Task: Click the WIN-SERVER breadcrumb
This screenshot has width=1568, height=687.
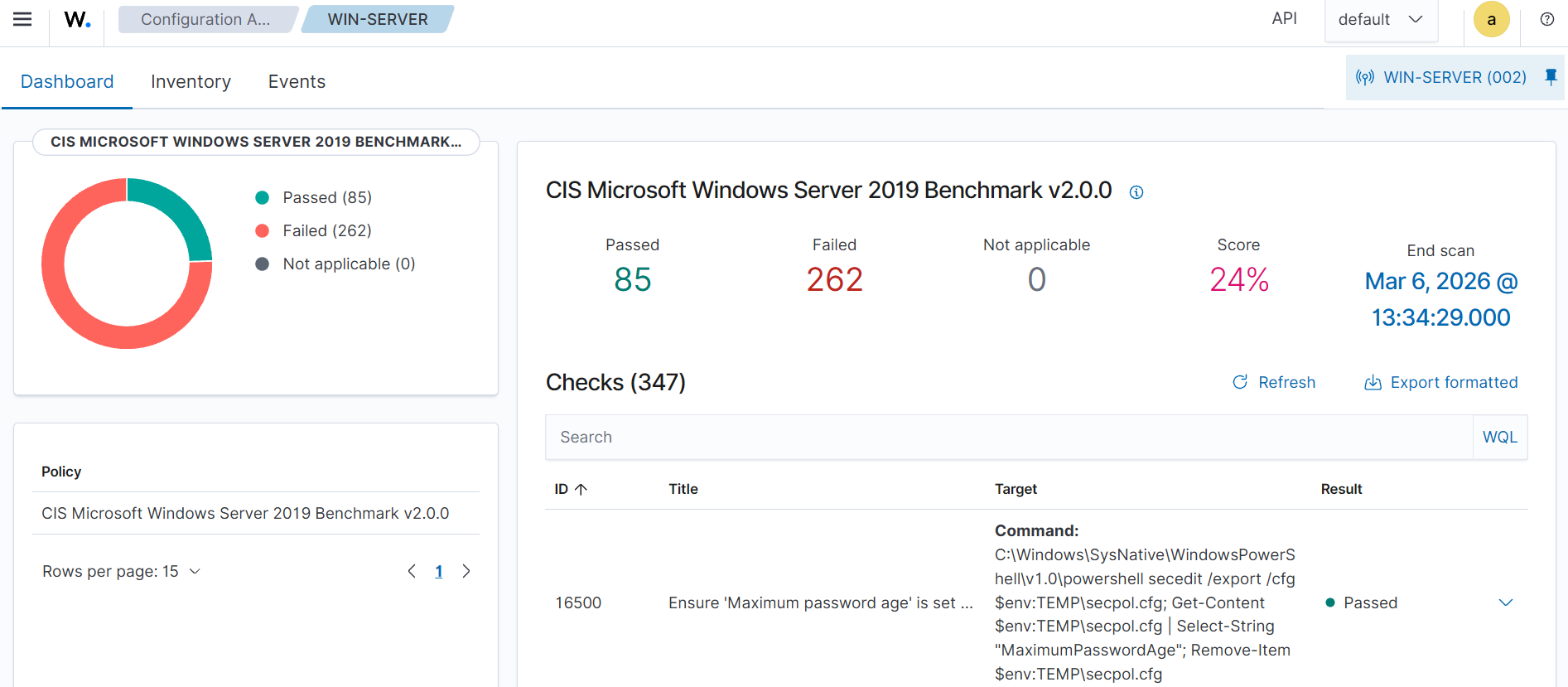Action: click(x=378, y=19)
